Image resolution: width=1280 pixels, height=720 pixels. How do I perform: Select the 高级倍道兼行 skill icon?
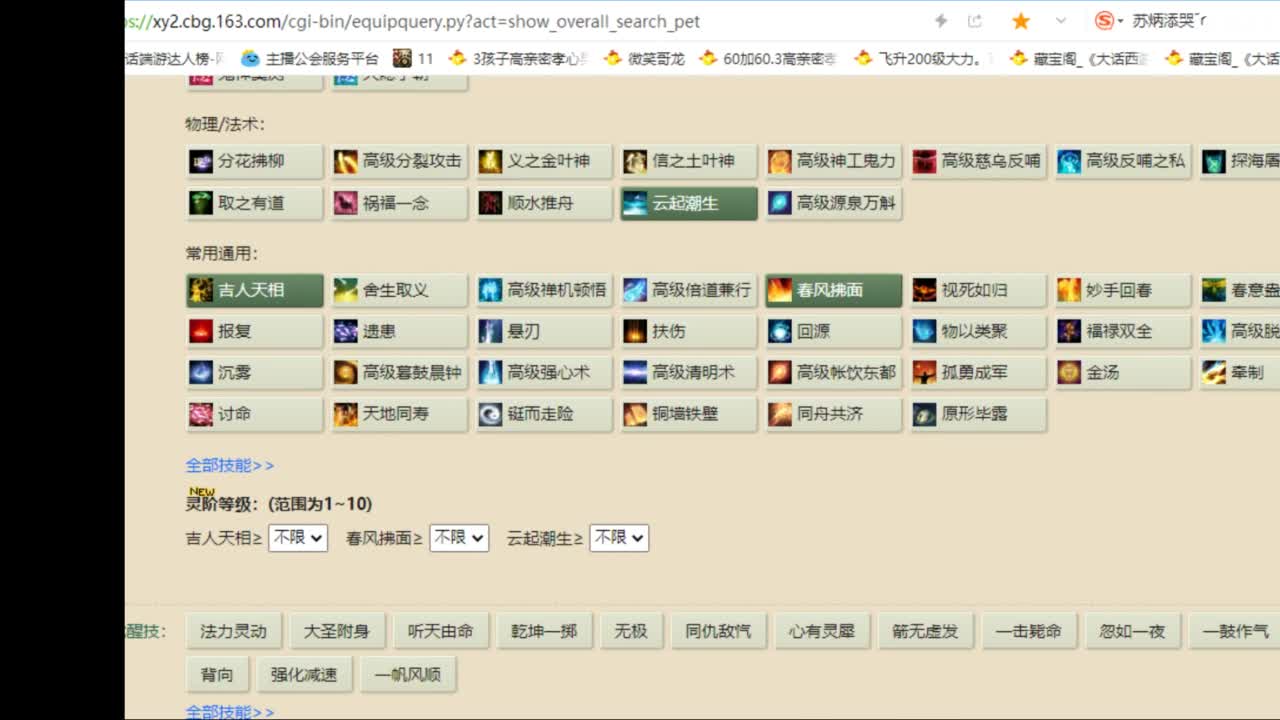point(635,290)
